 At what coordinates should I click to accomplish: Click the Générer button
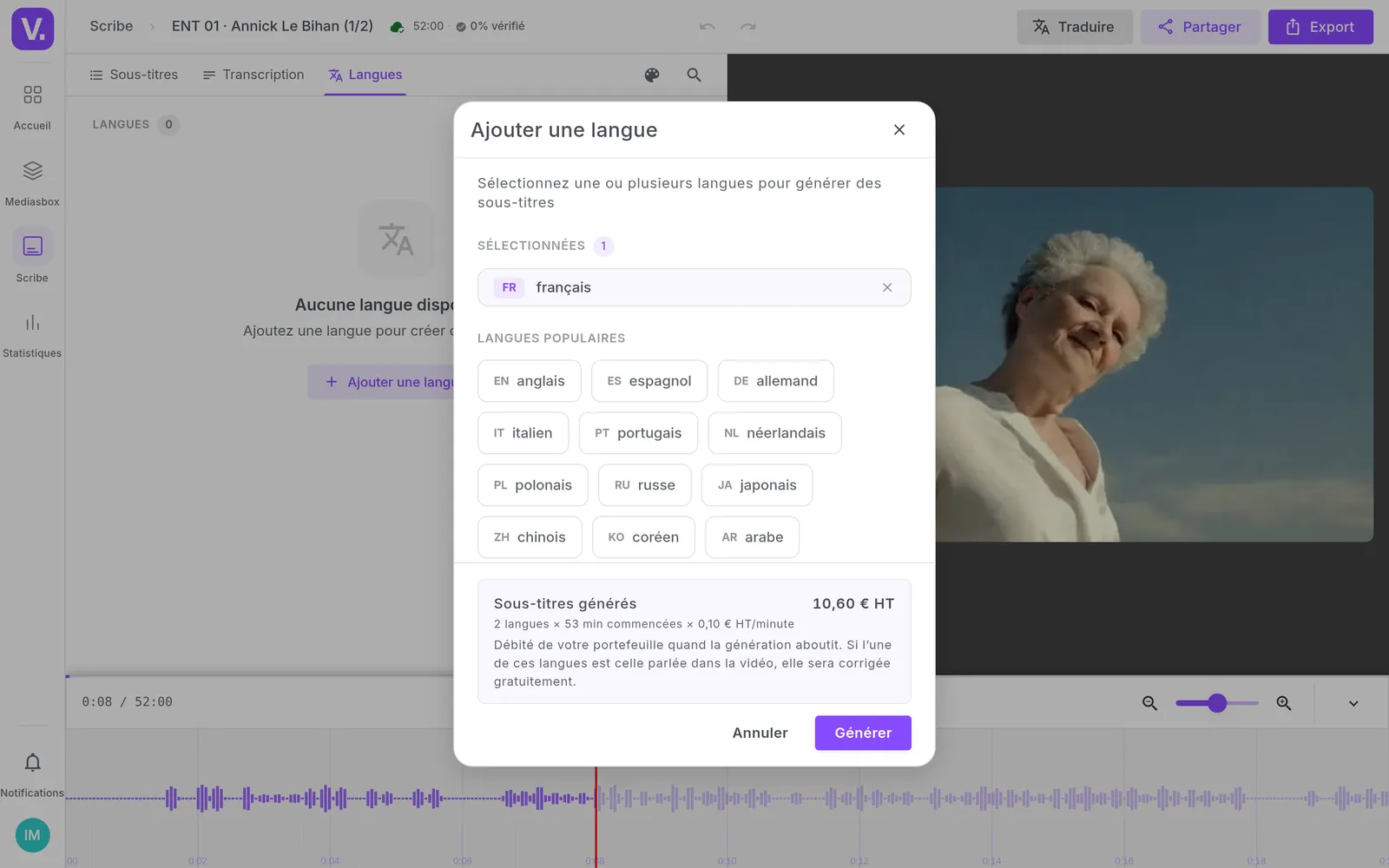click(863, 733)
